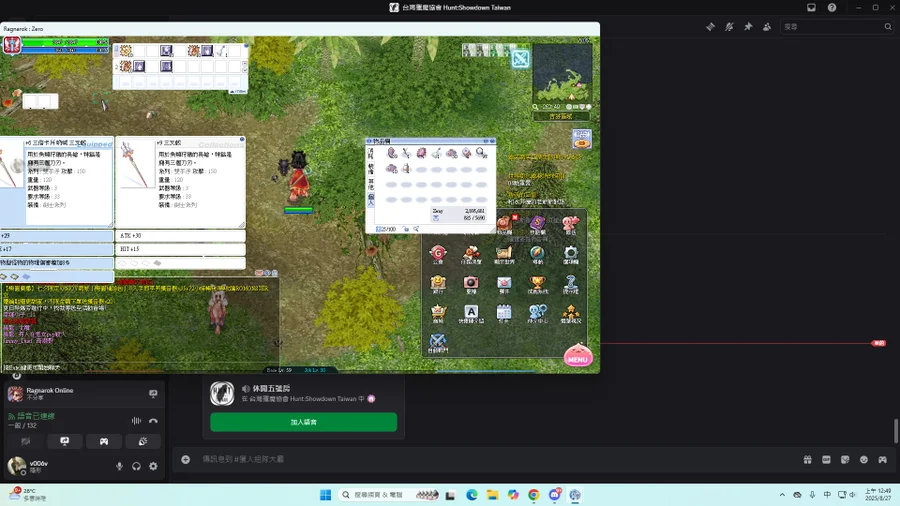This screenshot has width=900, height=506.
Task: Open Google Chrome from taskbar
Action: (534, 495)
